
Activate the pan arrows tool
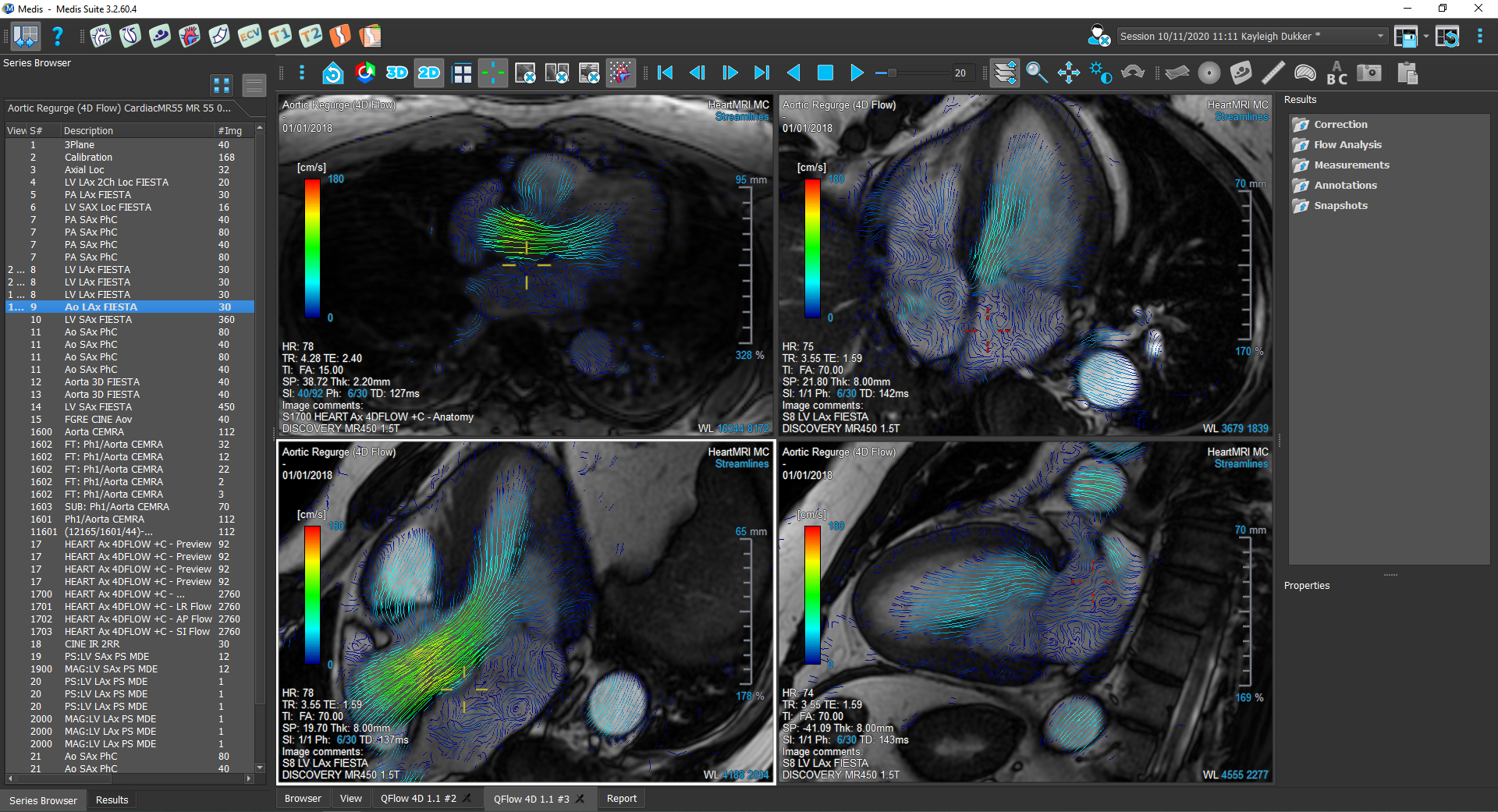tap(1068, 73)
